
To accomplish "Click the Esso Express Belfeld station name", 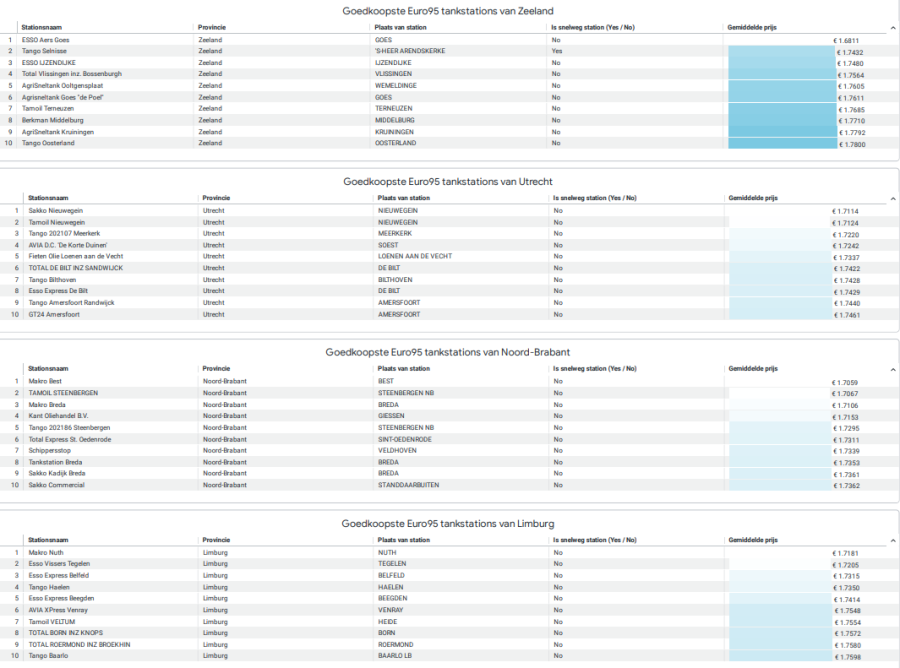I will (59, 576).
